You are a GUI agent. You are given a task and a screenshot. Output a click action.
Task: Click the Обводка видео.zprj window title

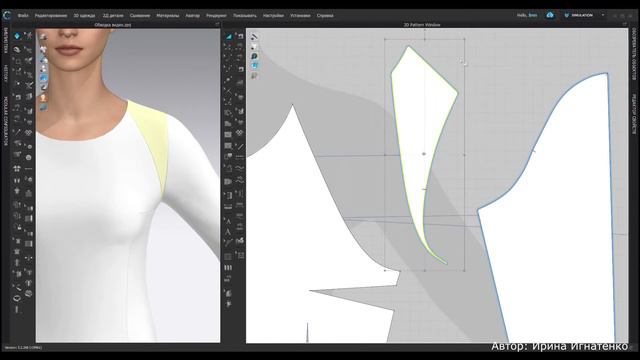(113, 25)
